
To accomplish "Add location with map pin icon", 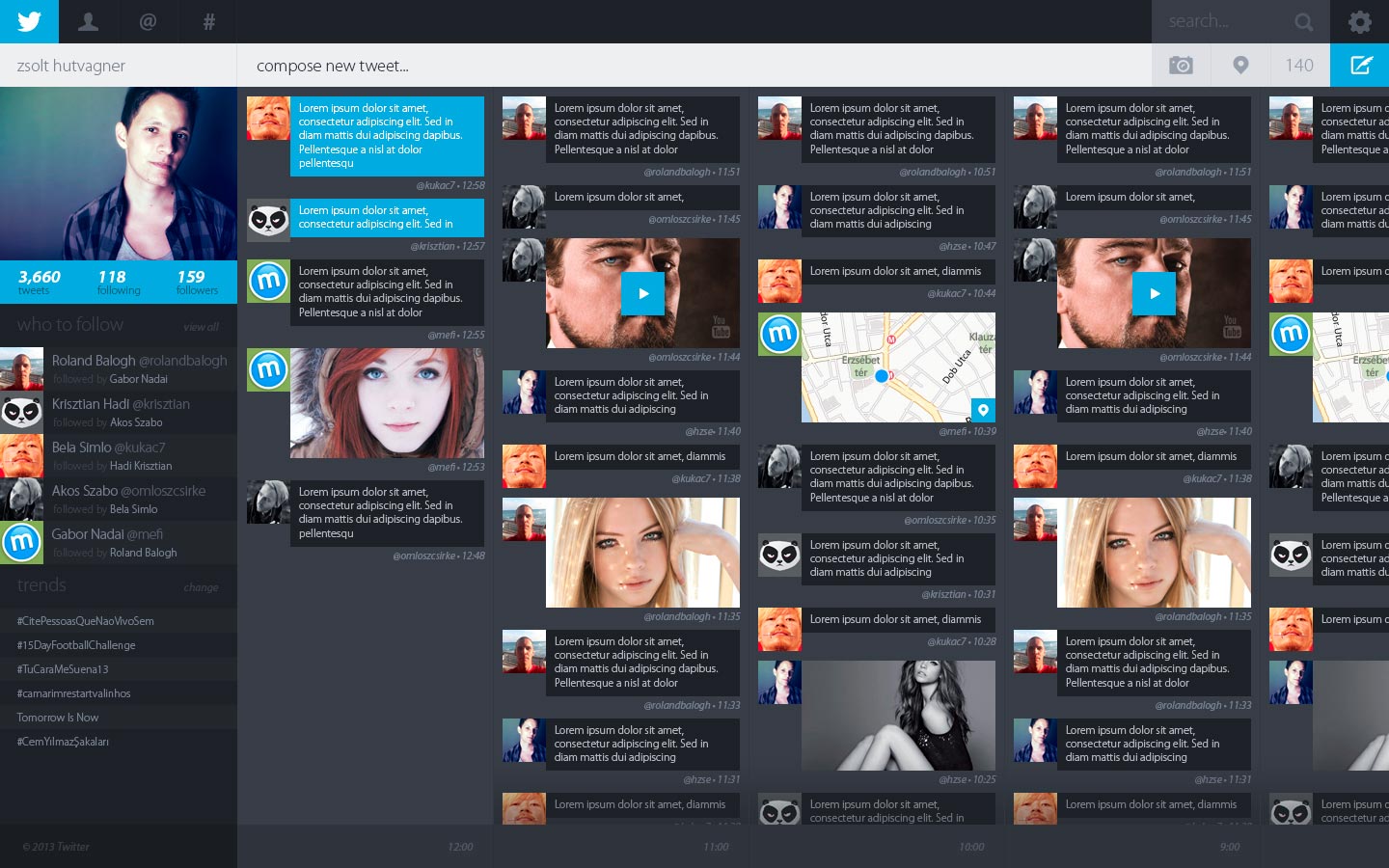I will coord(1240,66).
